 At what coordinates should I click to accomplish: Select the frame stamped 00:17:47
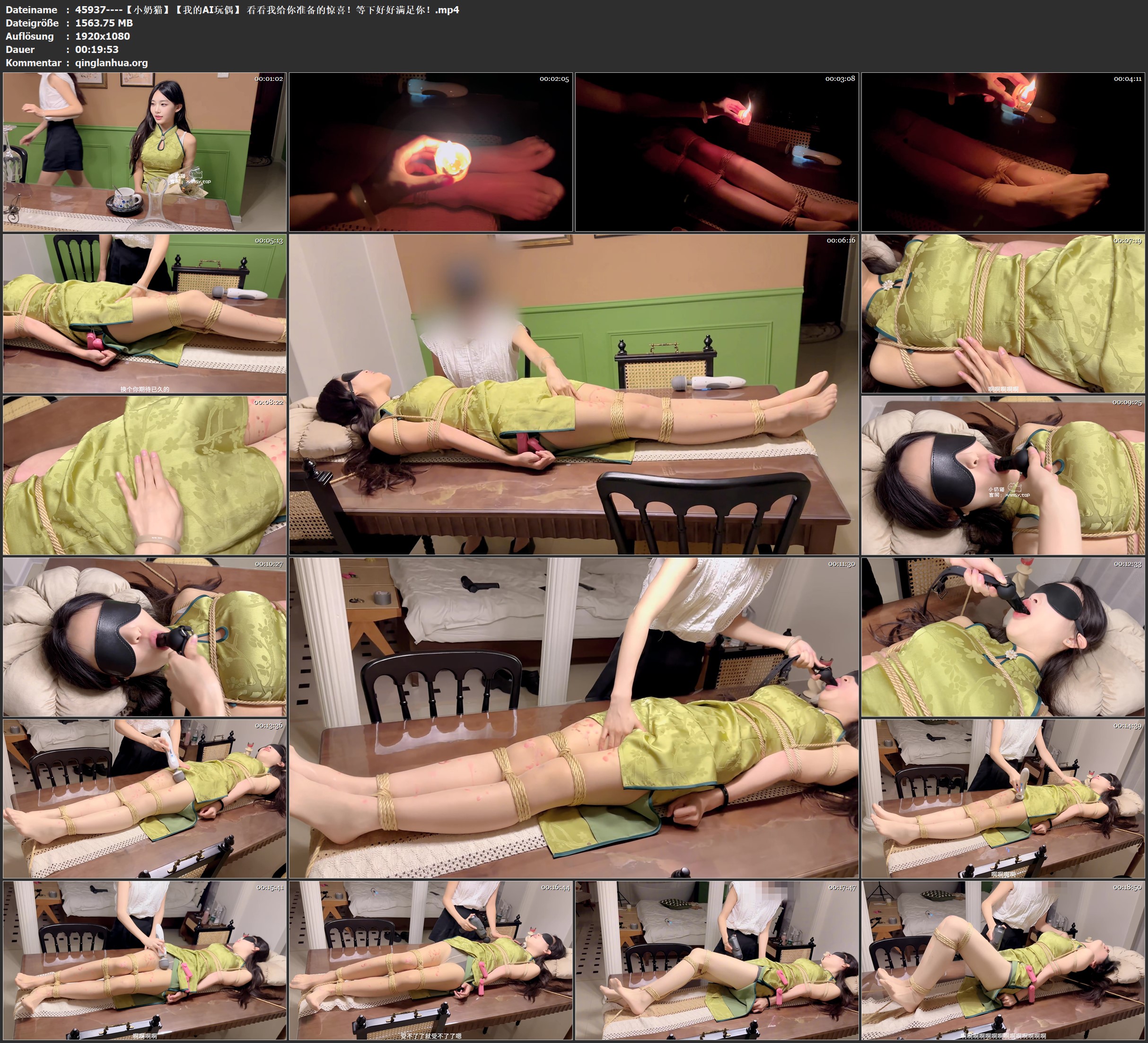[717, 960]
